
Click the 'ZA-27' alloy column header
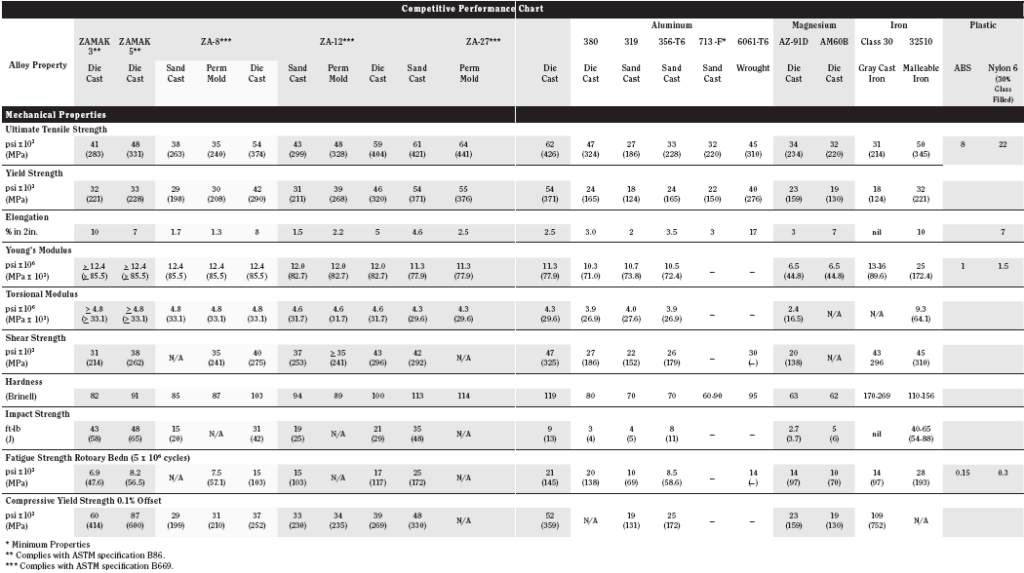[483, 41]
